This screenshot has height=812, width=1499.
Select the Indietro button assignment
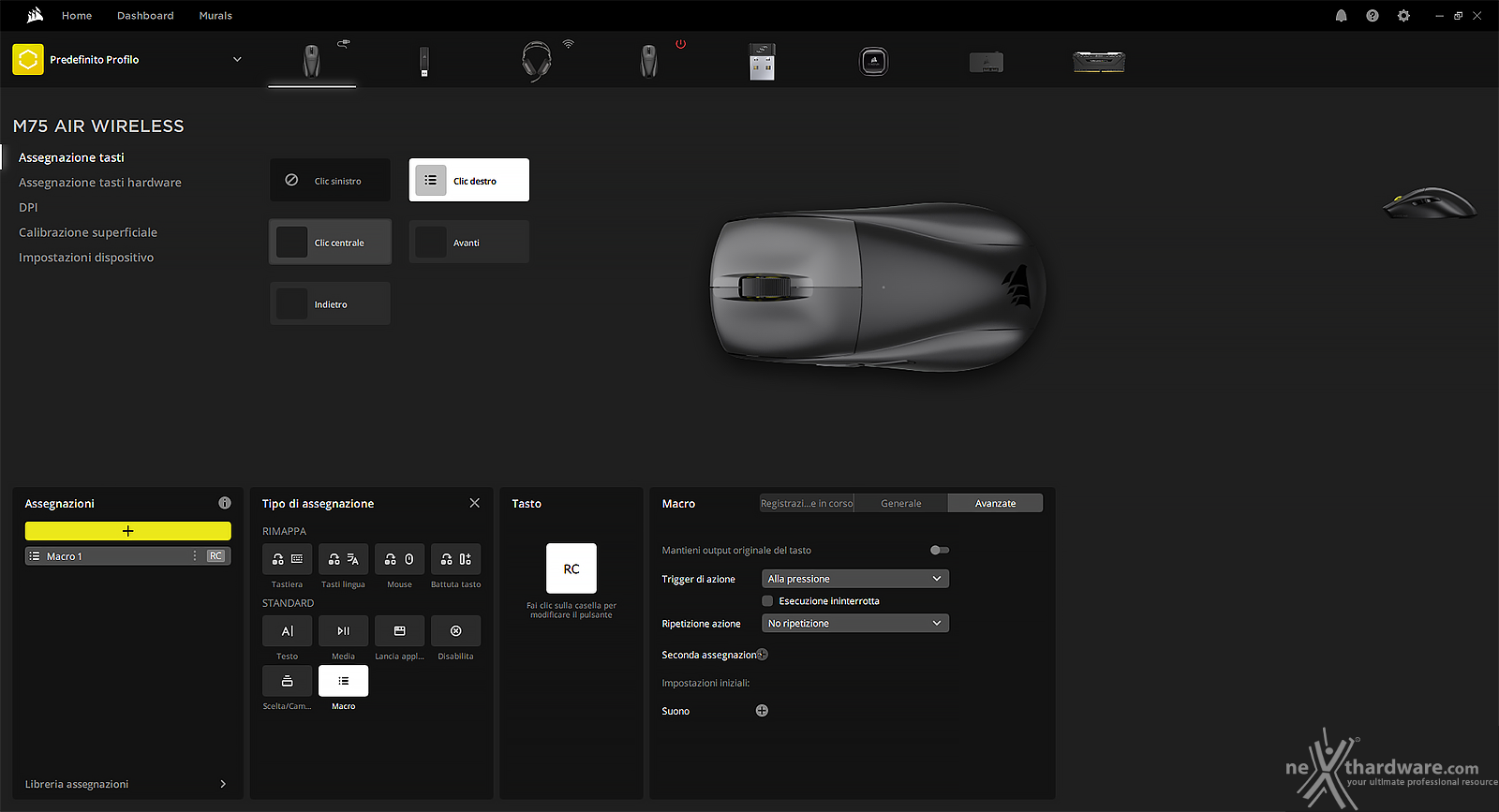point(330,303)
